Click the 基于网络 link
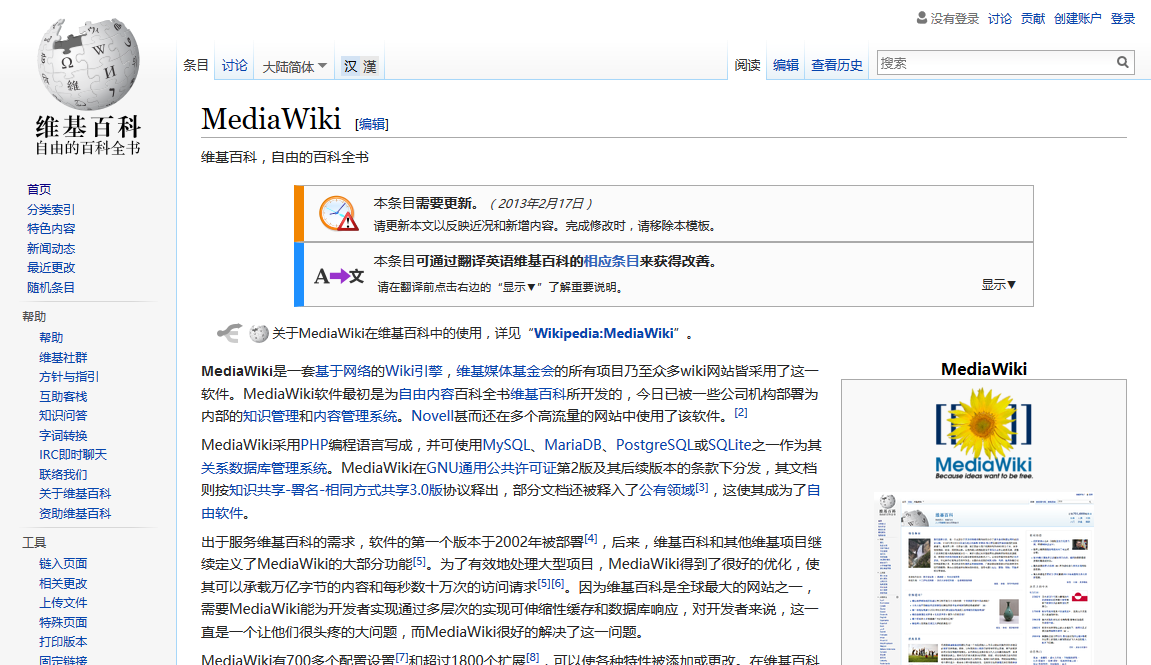1151x665 pixels. tap(343, 371)
